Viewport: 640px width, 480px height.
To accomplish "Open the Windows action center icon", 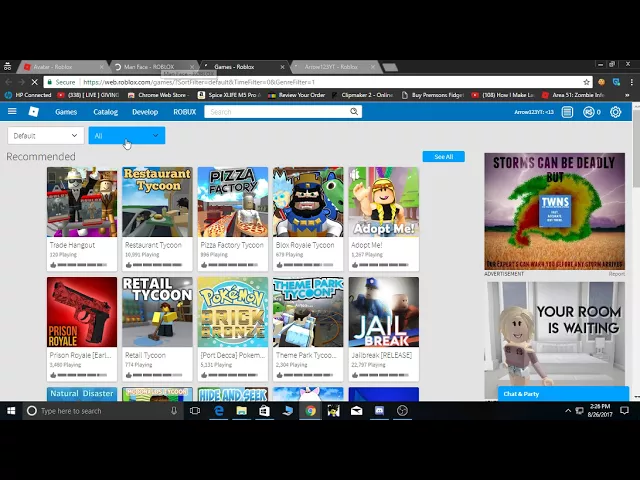I will (624, 411).
